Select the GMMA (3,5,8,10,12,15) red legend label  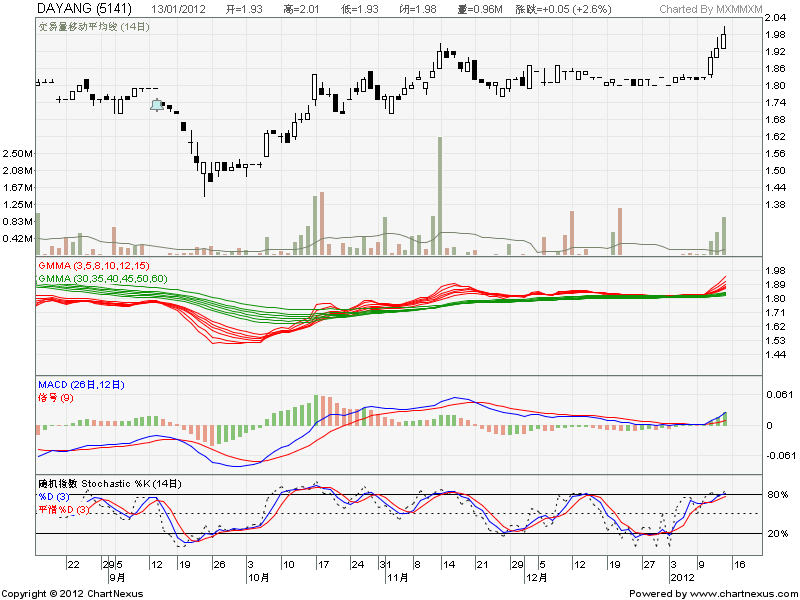pos(93,266)
